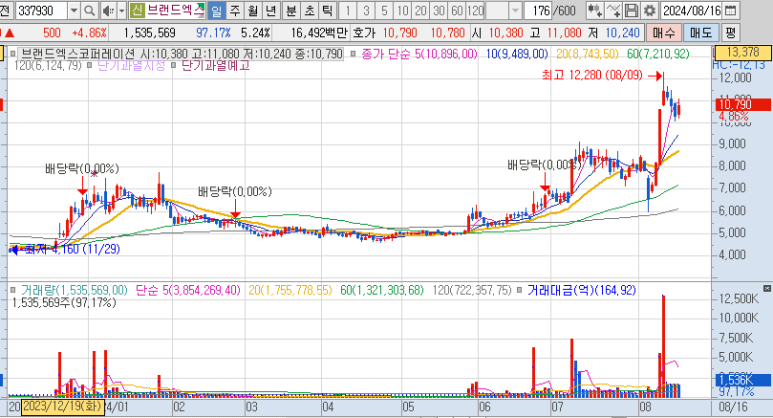Viewport: 773px width, 418px height.
Task: Click the 매수 buy button
Action: coord(664,33)
